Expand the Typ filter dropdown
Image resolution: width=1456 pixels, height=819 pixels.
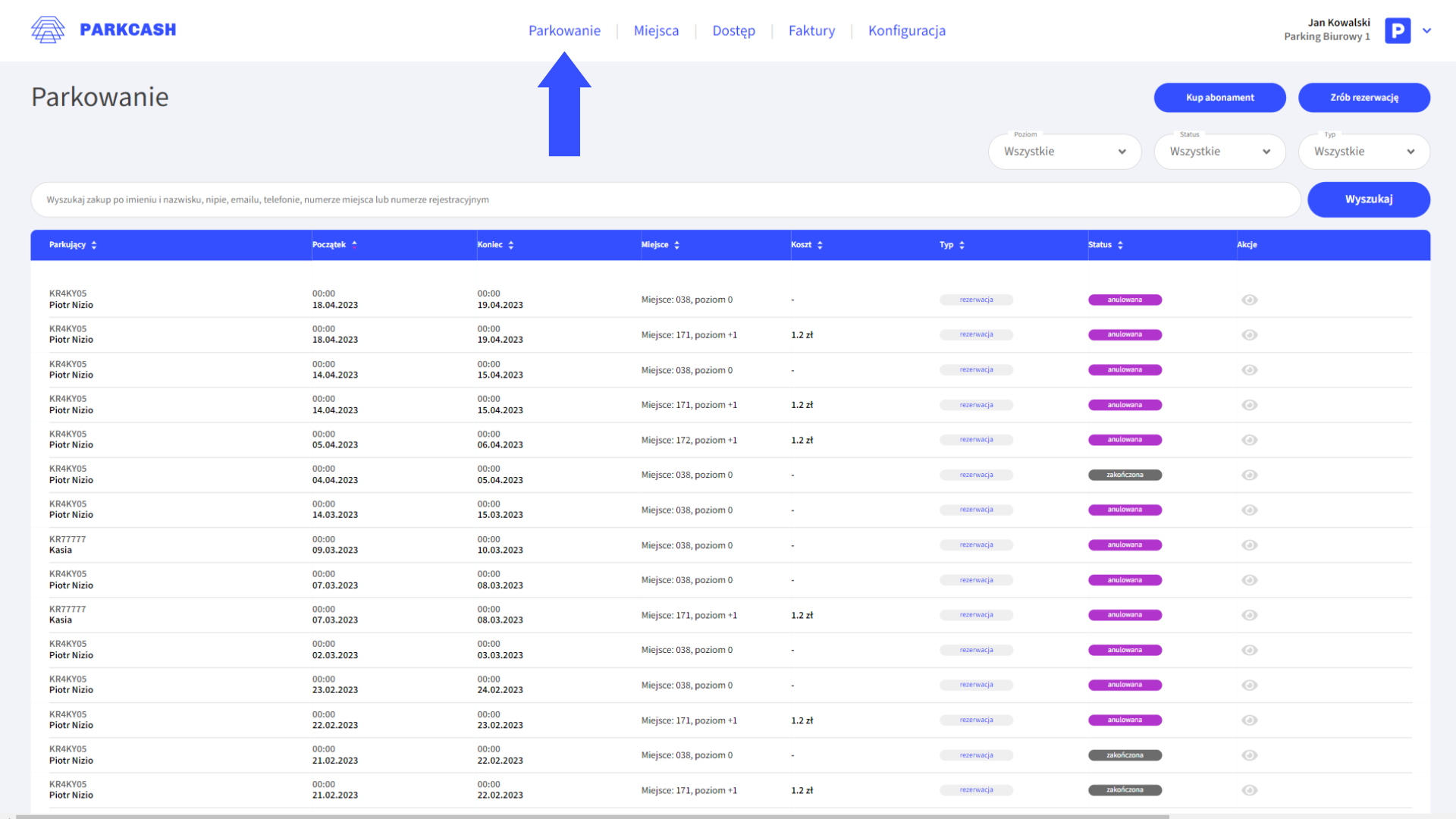(x=1363, y=152)
